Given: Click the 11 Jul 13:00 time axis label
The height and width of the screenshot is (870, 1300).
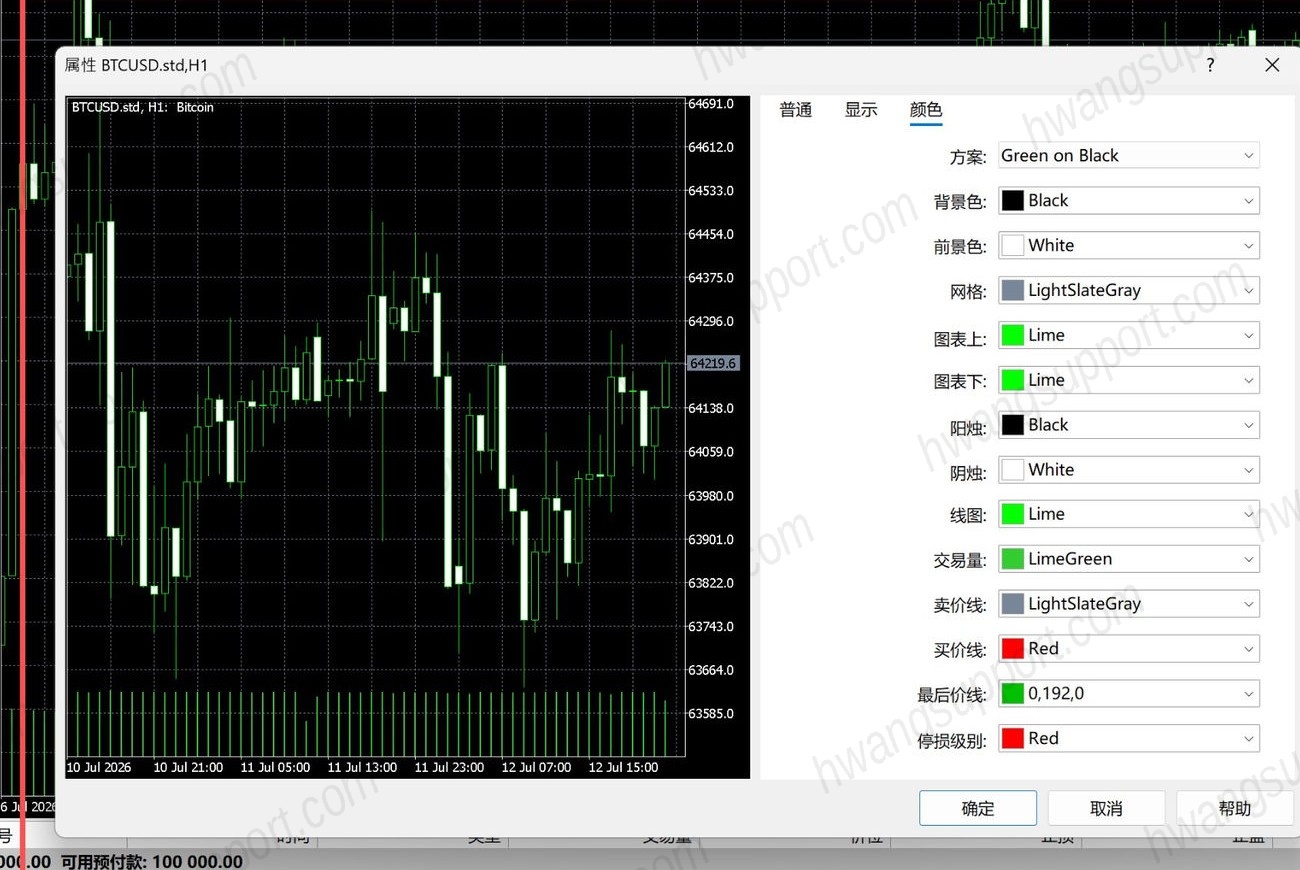Looking at the screenshot, I should click(x=362, y=768).
